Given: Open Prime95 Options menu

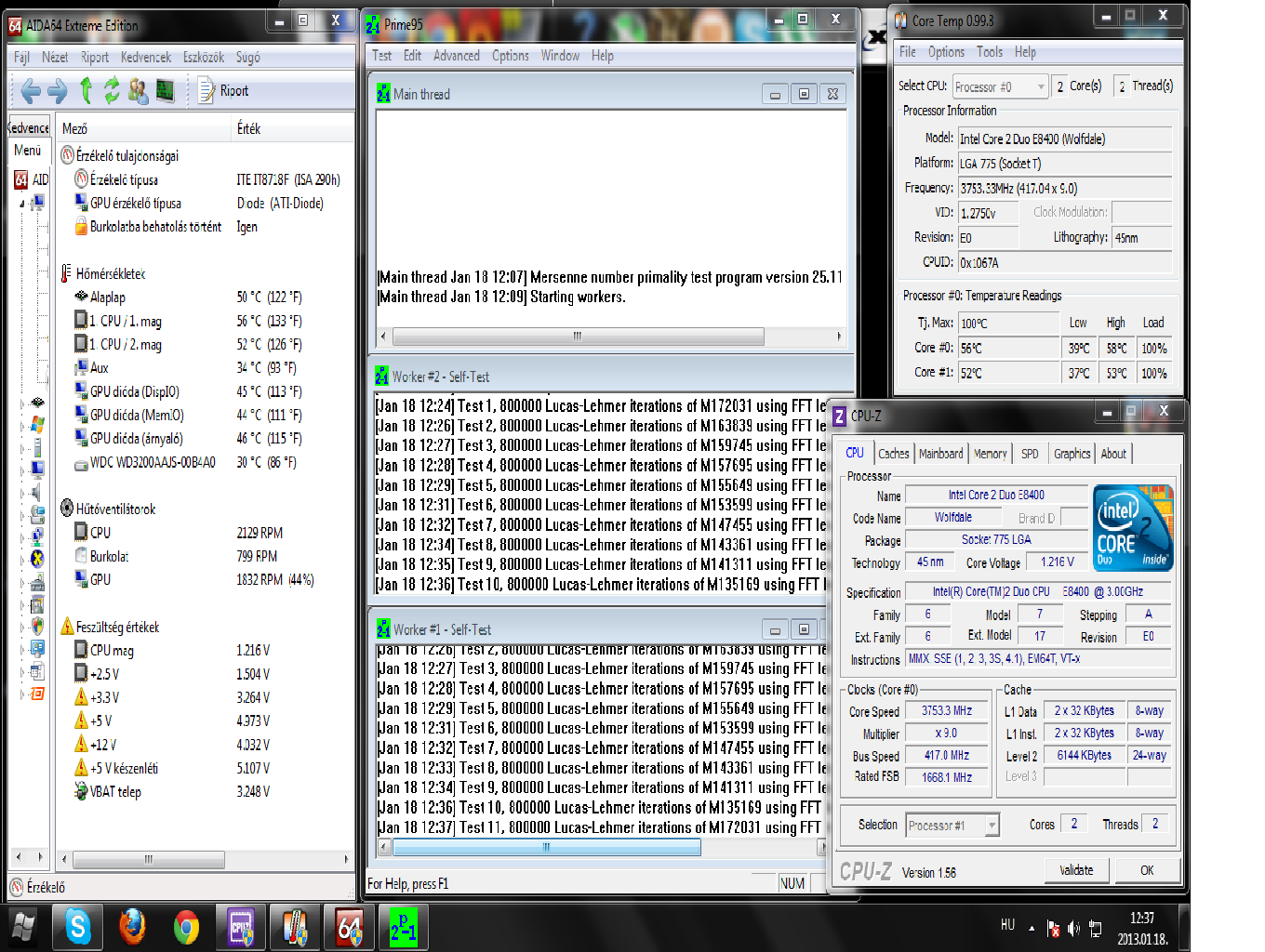Looking at the screenshot, I should [x=511, y=56].
